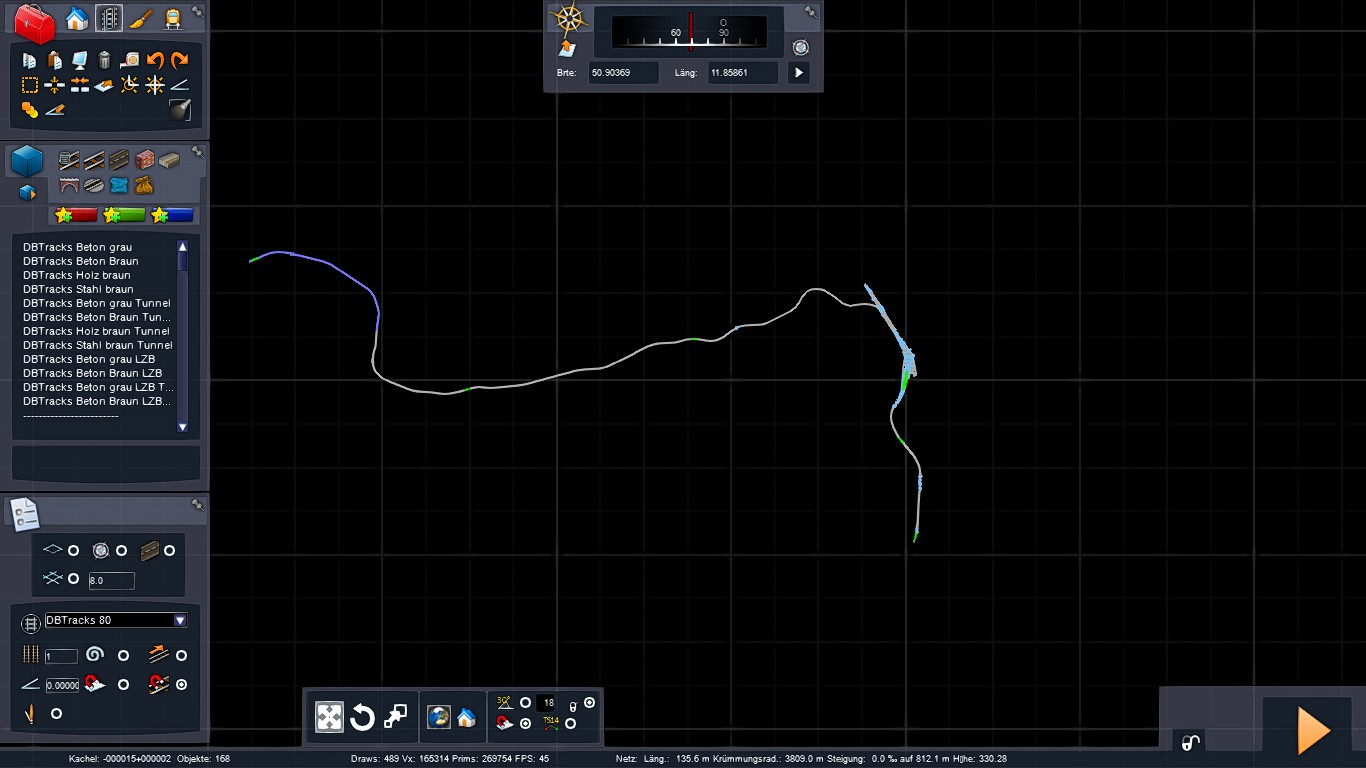
Task: Open the options checklist panel icon
Action: point(25,514)
